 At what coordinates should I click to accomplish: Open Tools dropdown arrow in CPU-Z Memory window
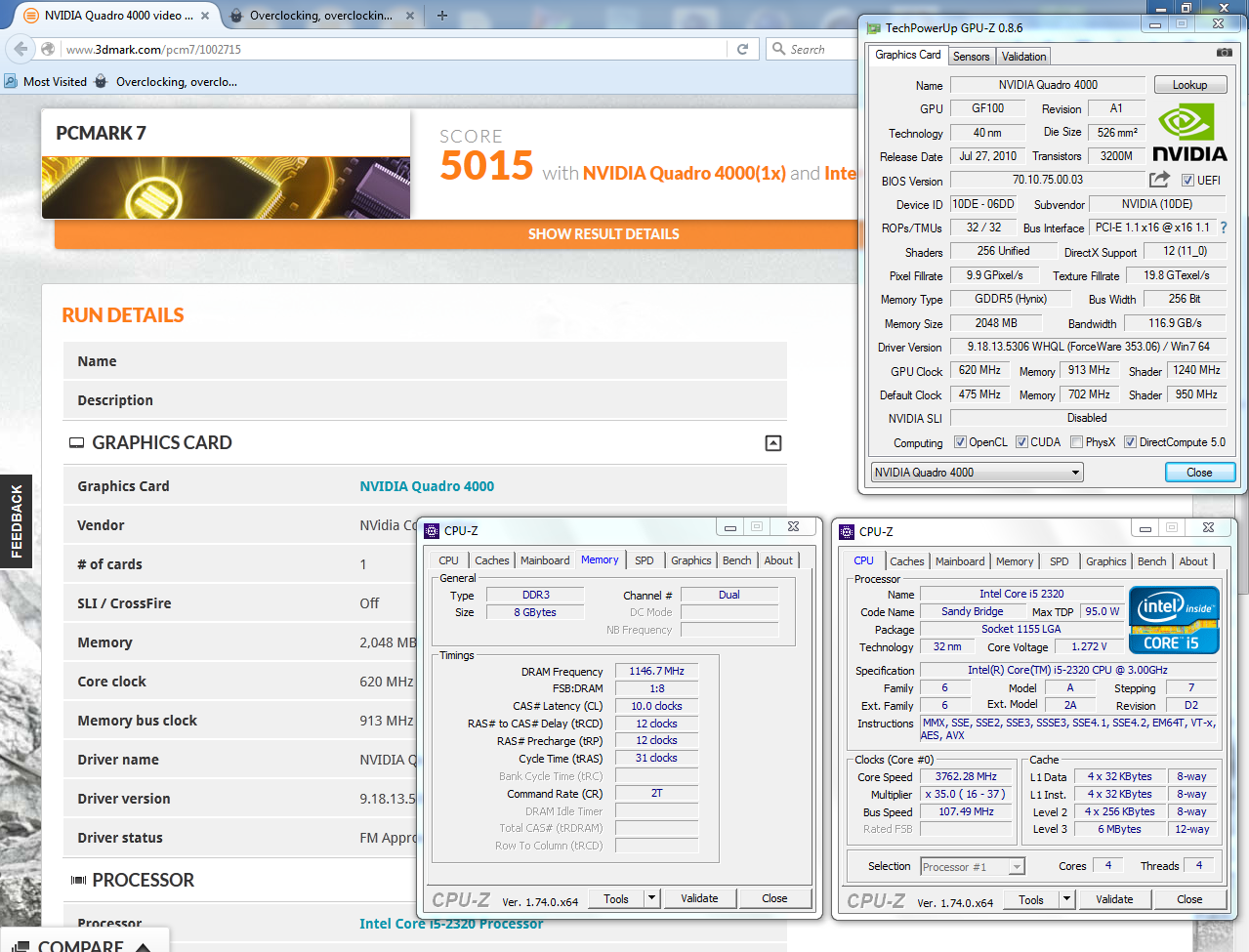coord(652,898)
